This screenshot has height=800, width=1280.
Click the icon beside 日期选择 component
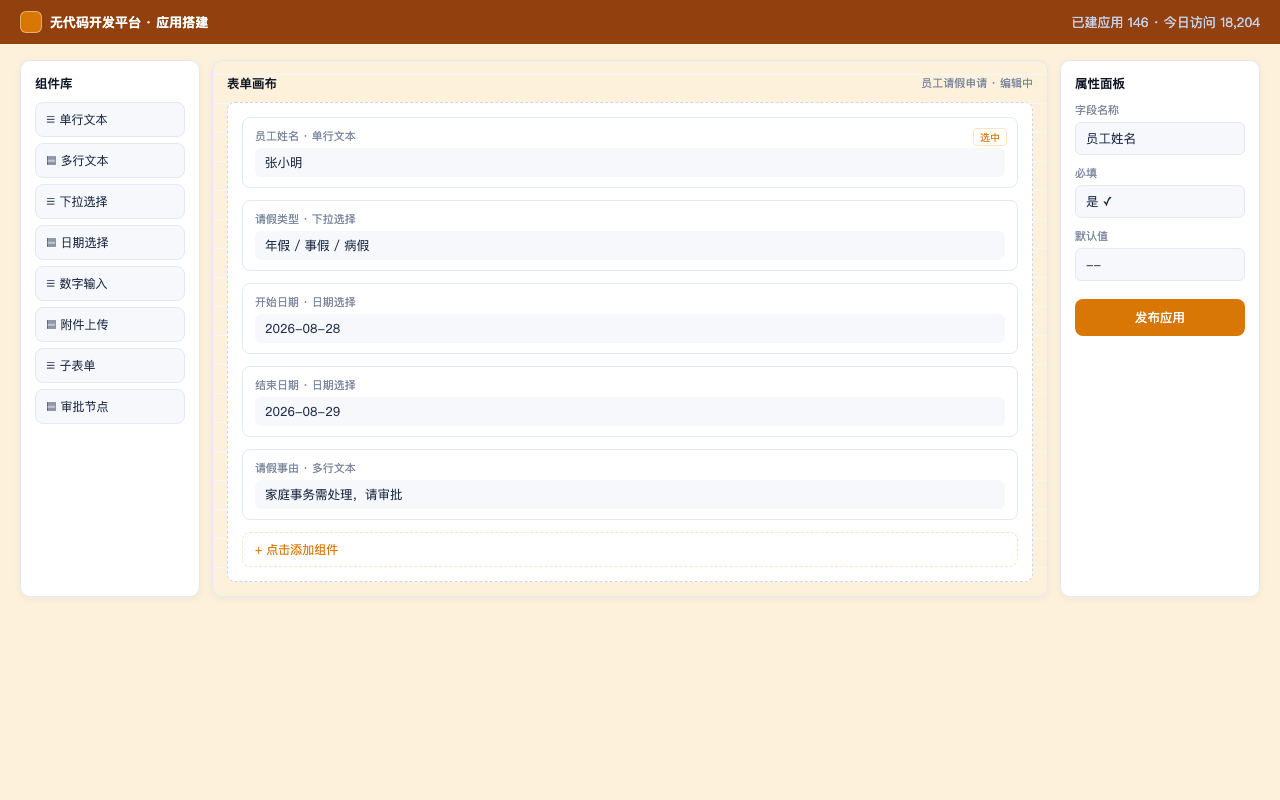pyautogui.click(x=51, y=242)
